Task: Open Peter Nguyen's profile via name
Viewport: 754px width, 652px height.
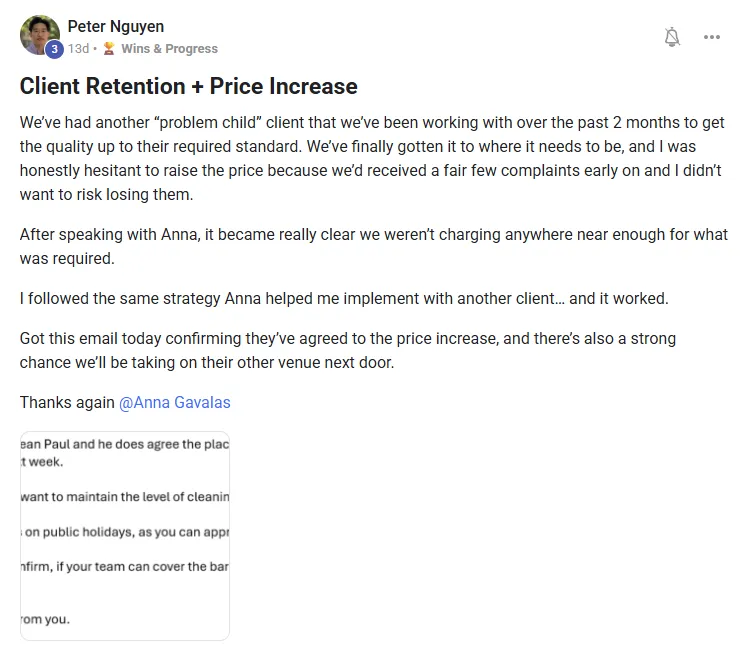Action: pyautogui.click(x=115, y=26)
